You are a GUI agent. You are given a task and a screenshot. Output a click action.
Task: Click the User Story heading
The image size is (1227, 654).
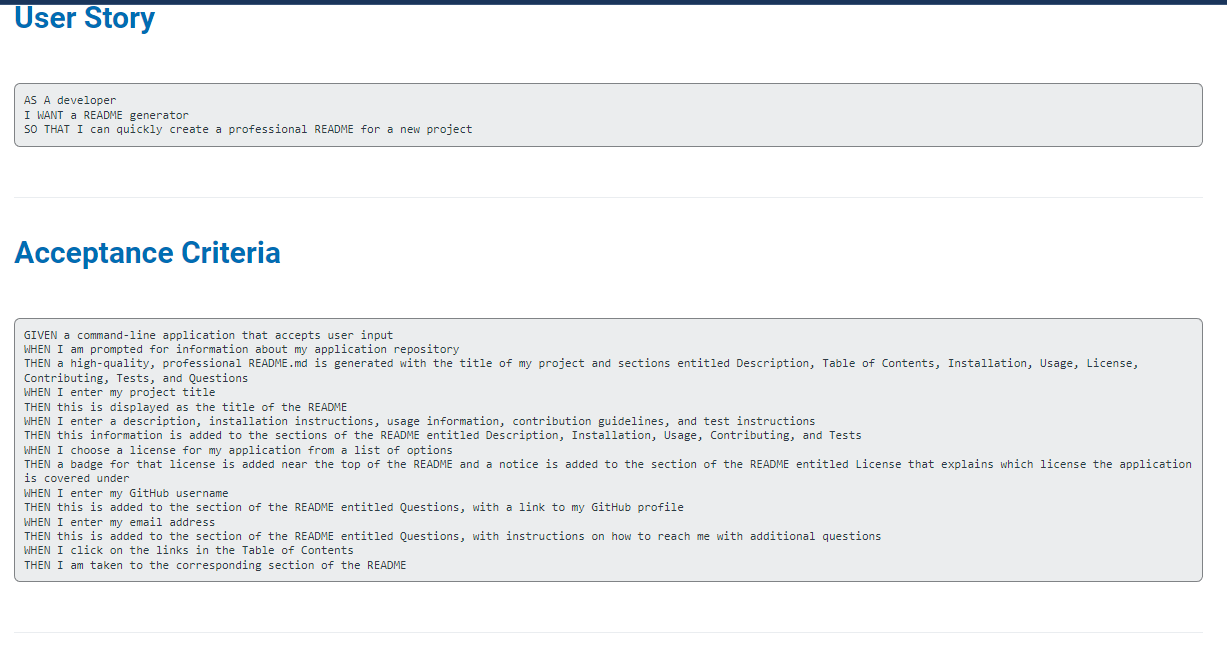point(84,17)
